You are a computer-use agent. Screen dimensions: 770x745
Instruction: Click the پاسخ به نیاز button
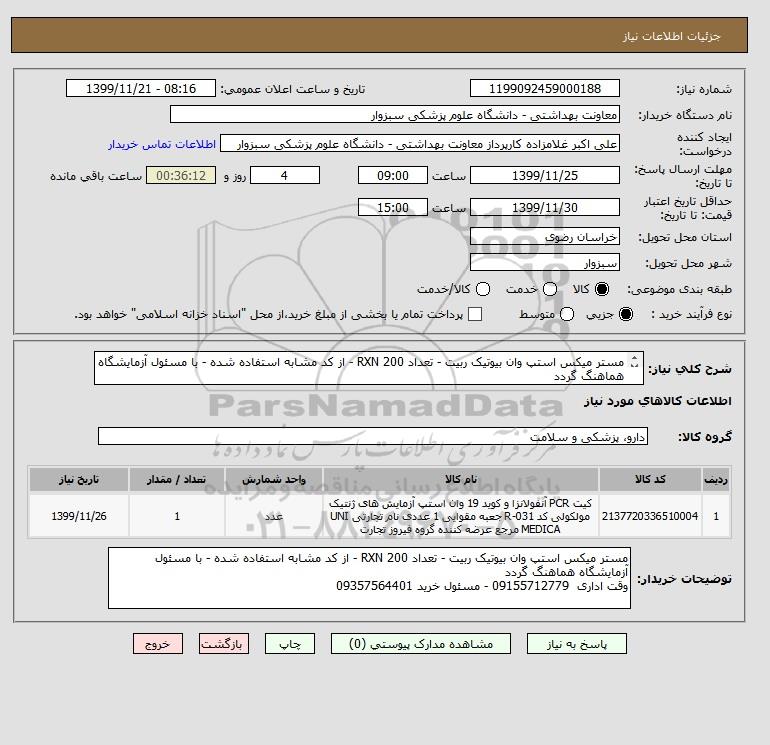[x=577, y=644]
